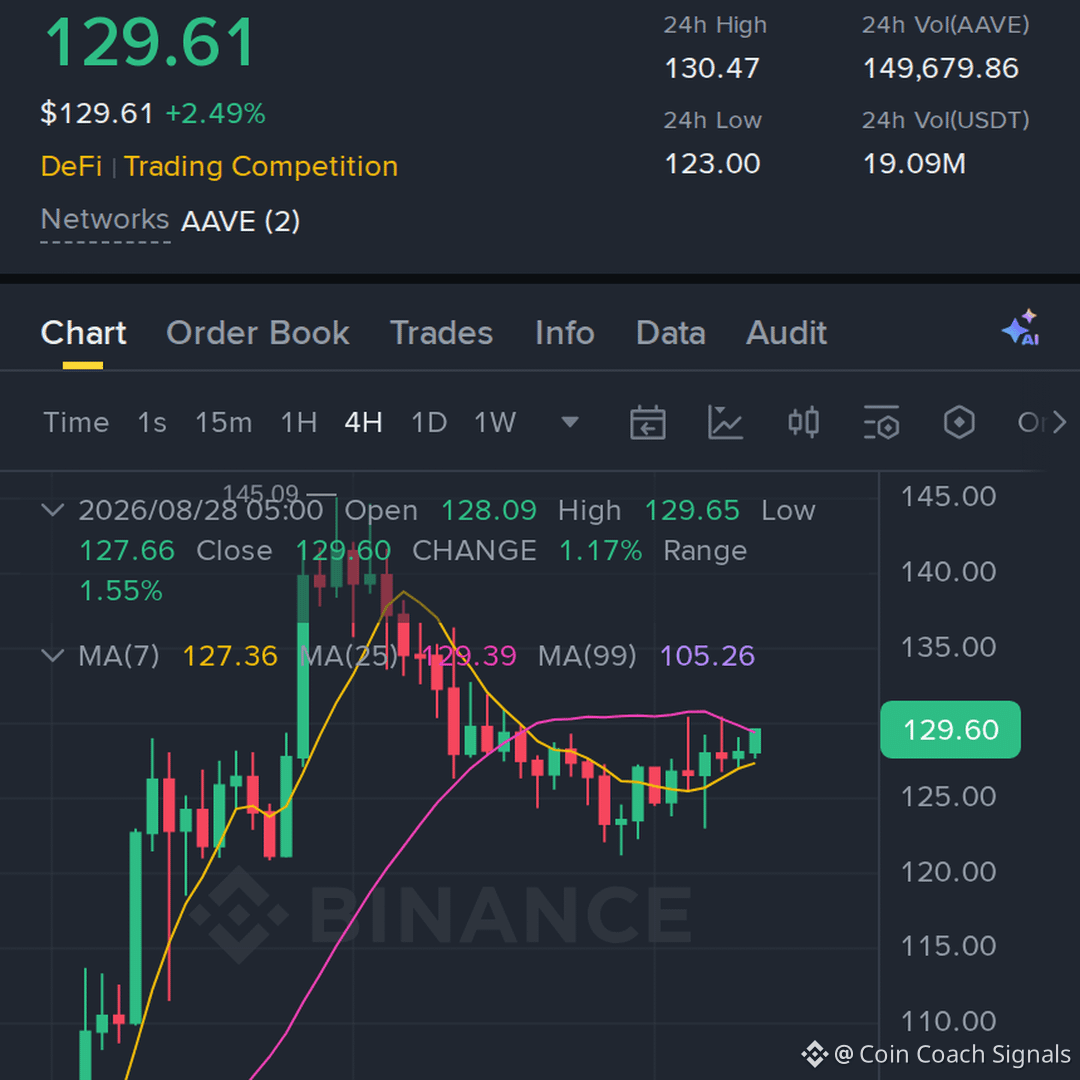Screen dimensions: 1080x1080
Task: Open the Data tab
Action: tap(671, 333)
